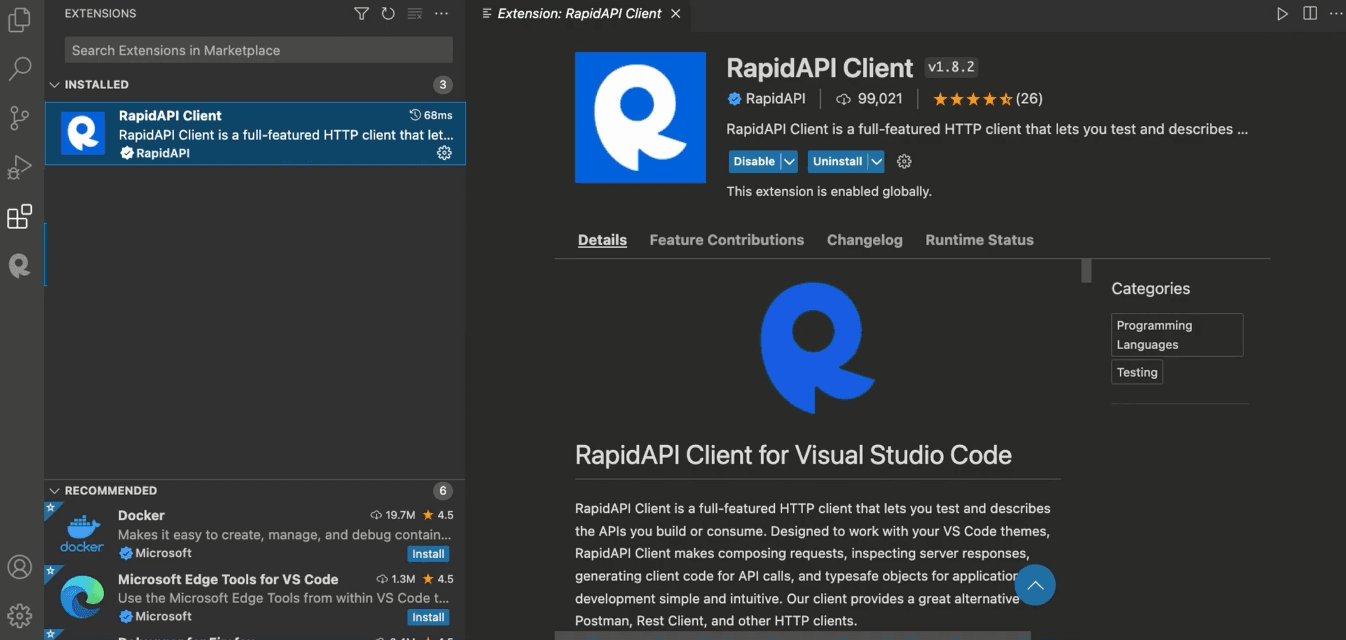Click the large RapidAPI extension logo

coord(640,117)
